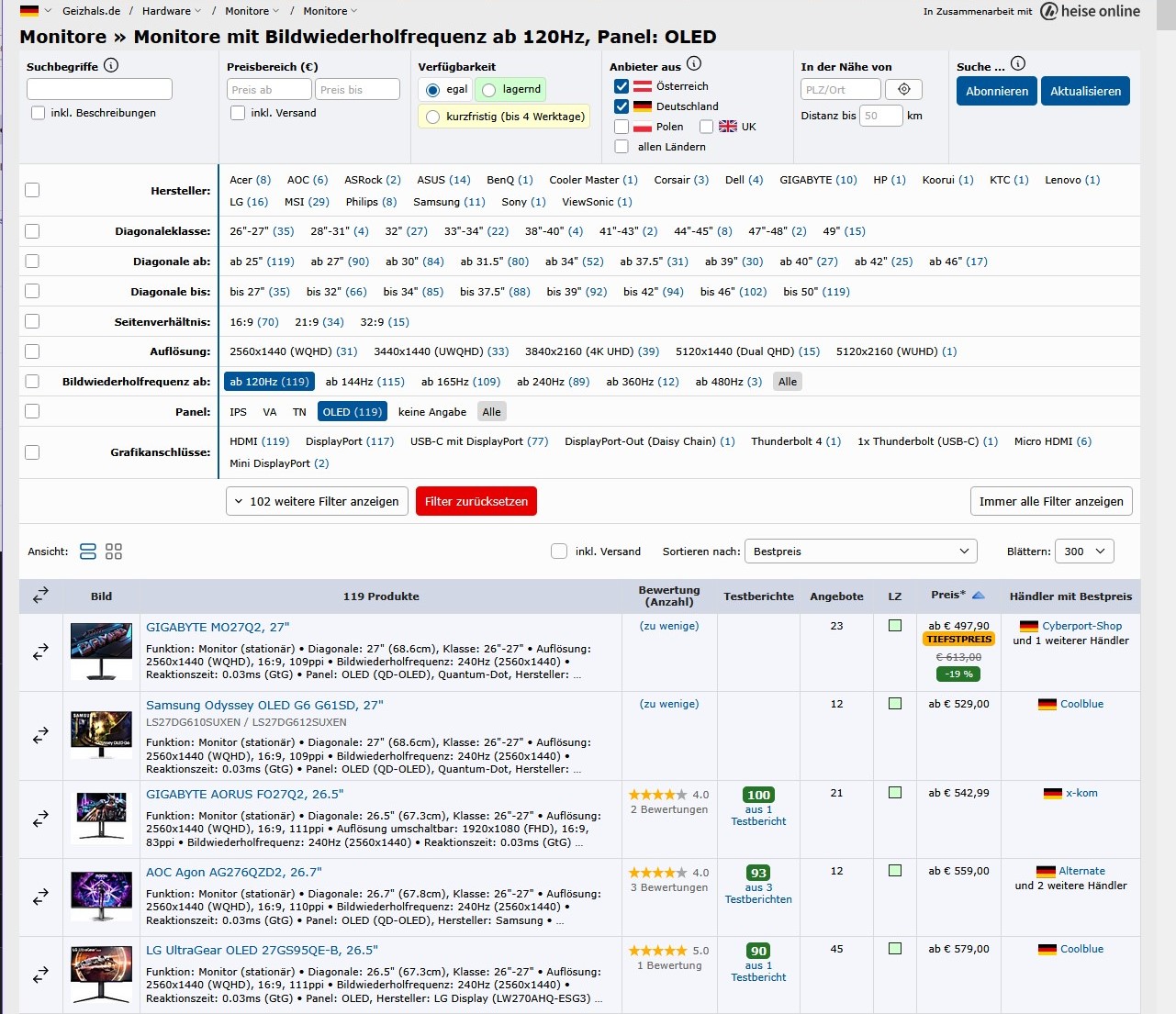The height and width of the screenshot is (1014, 1176).
Task: Select the 3840x2160 (4K UHD) filter
Action: [592, 351]
